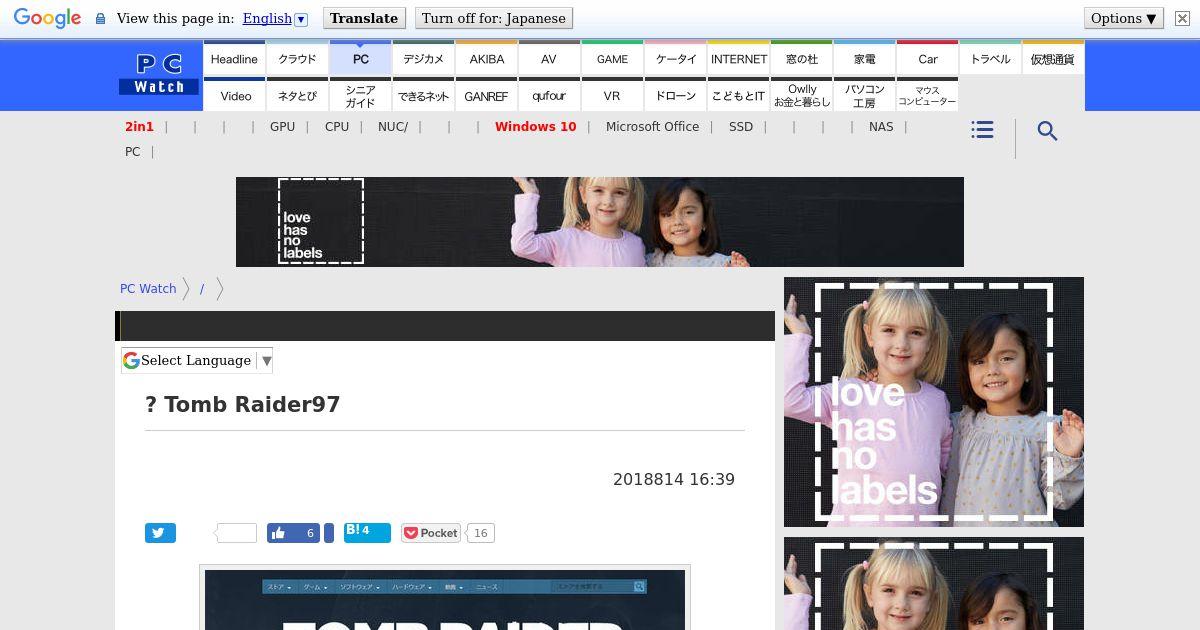Viewport: 1200px width, 630px height.
Task: Open the AV tab
Action: point(549,59)
